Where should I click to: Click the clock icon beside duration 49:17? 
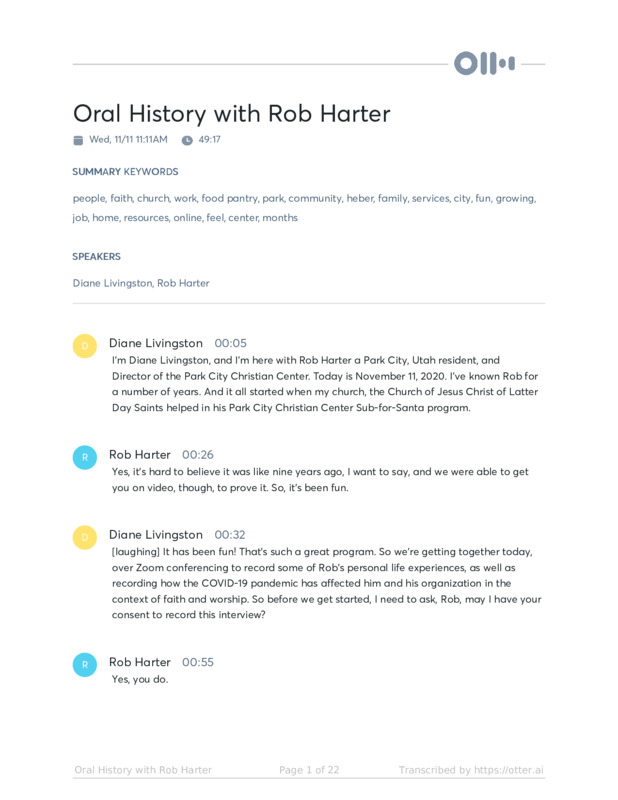click(187, 140)
